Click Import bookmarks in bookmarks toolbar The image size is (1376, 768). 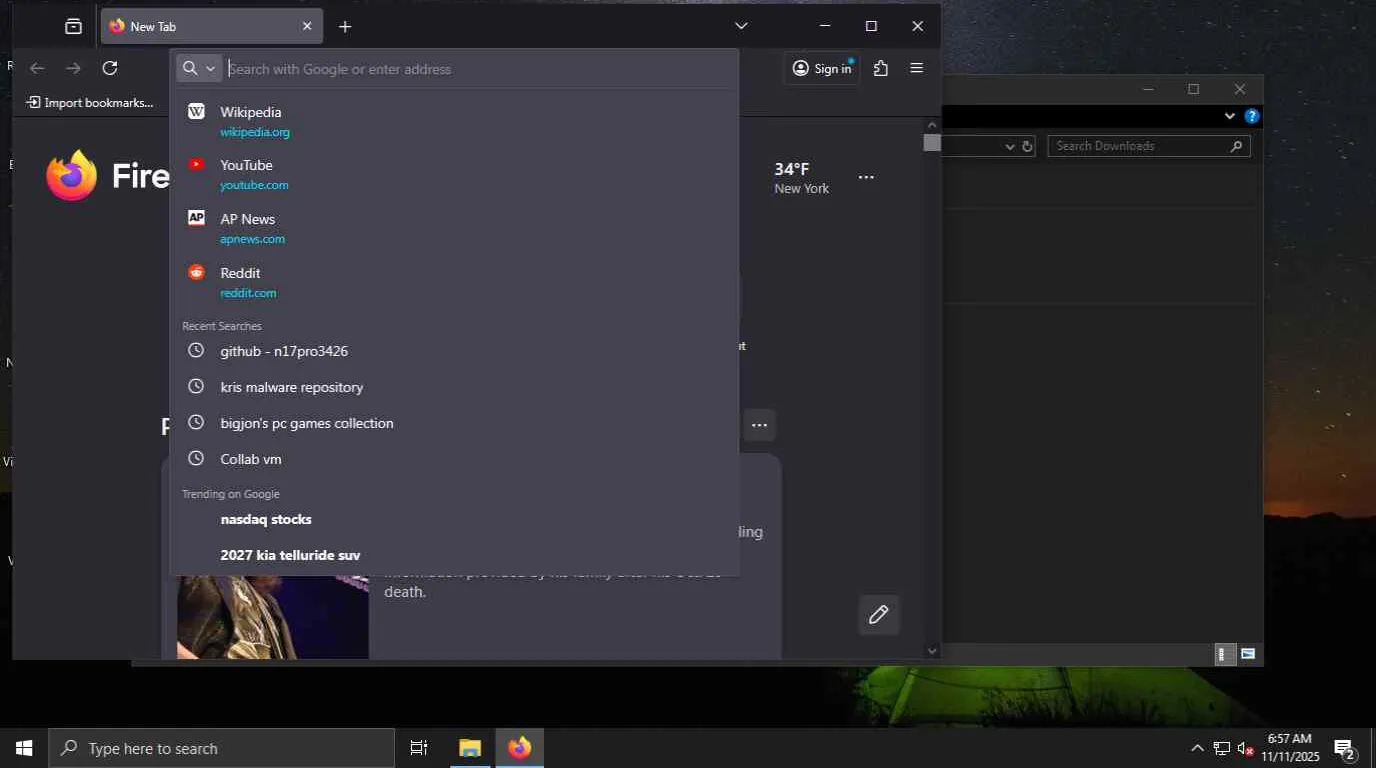(90, 102)
